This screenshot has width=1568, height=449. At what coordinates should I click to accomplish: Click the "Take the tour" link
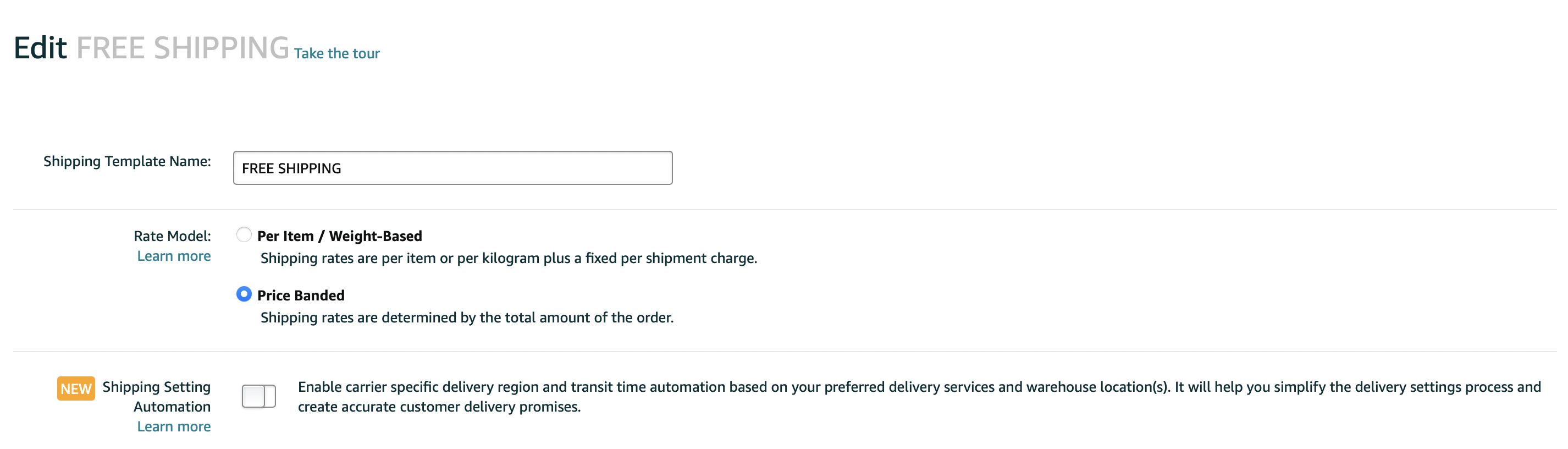[336, 53]
